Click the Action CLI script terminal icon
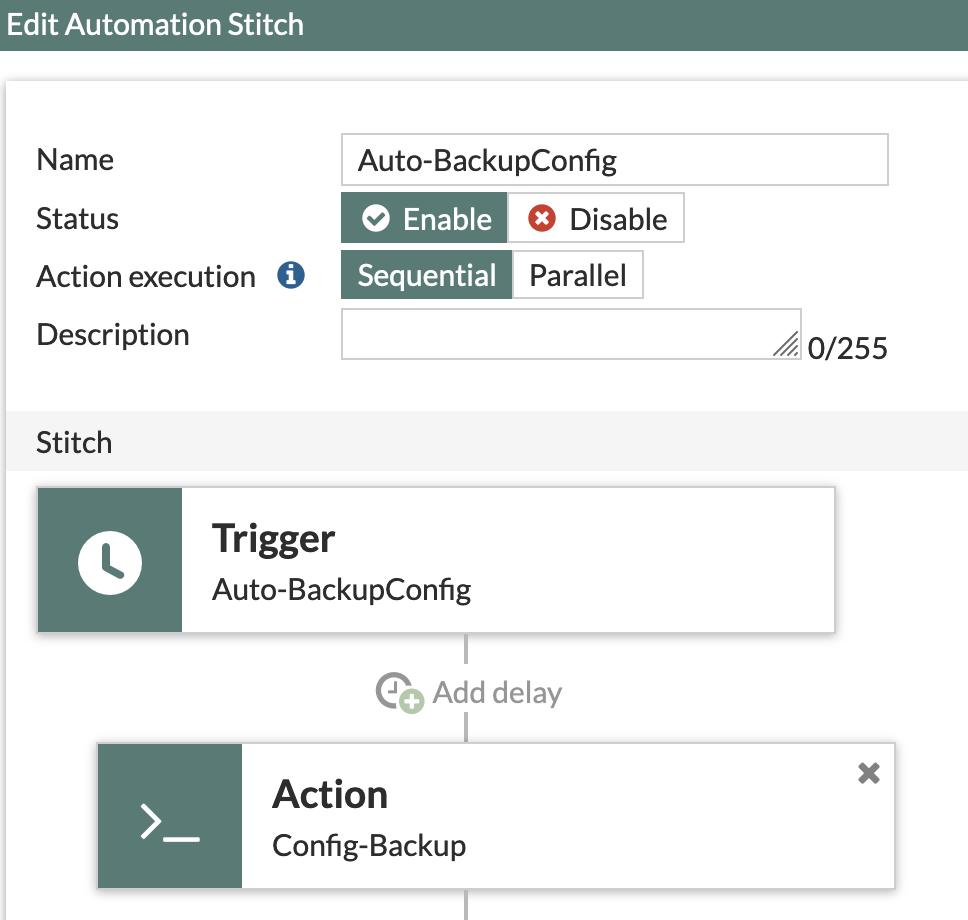This screenshot has height=920, width=968. (x=170, y=821)
